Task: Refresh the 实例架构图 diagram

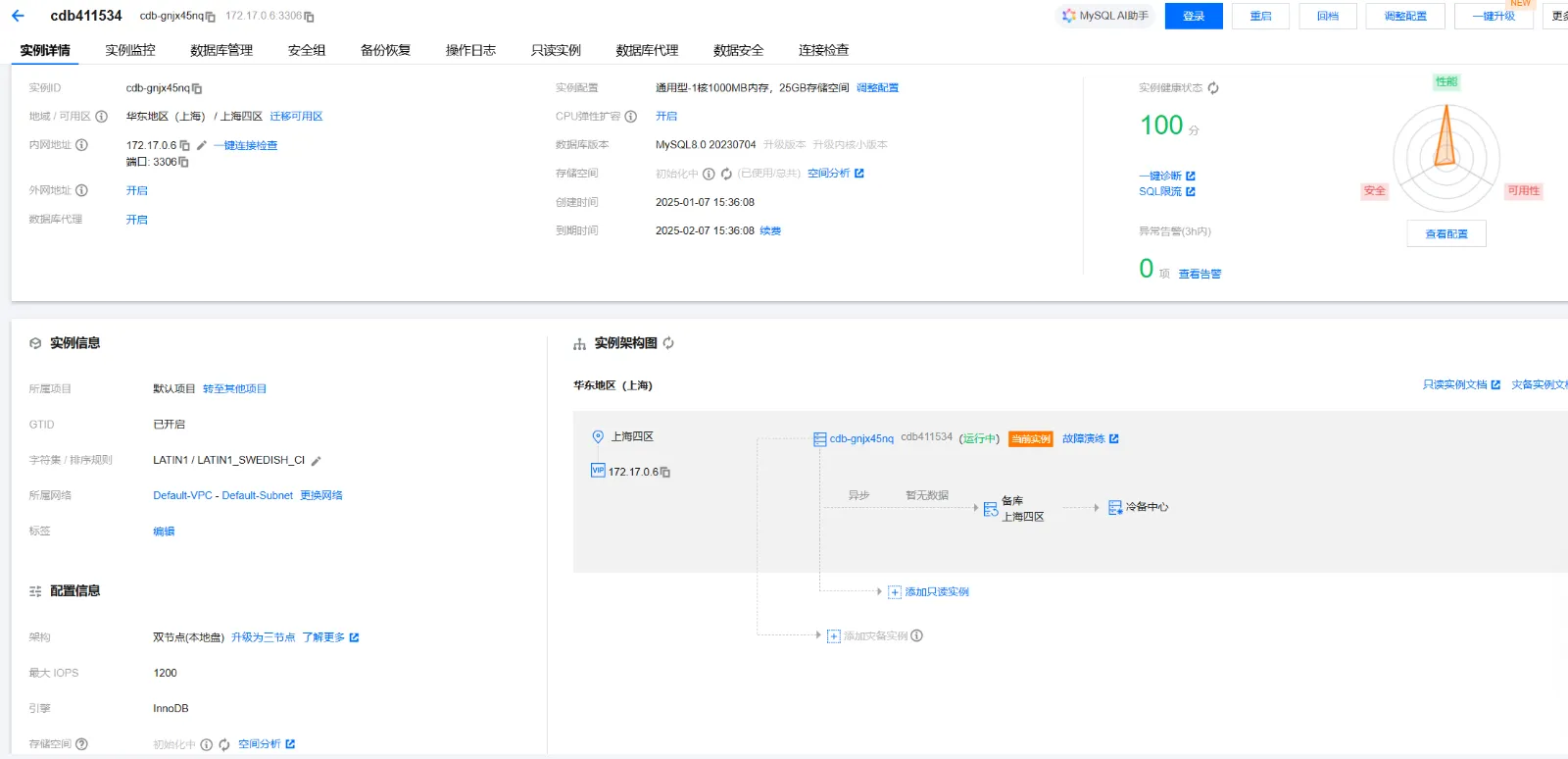Action: (x=668, y=343)
